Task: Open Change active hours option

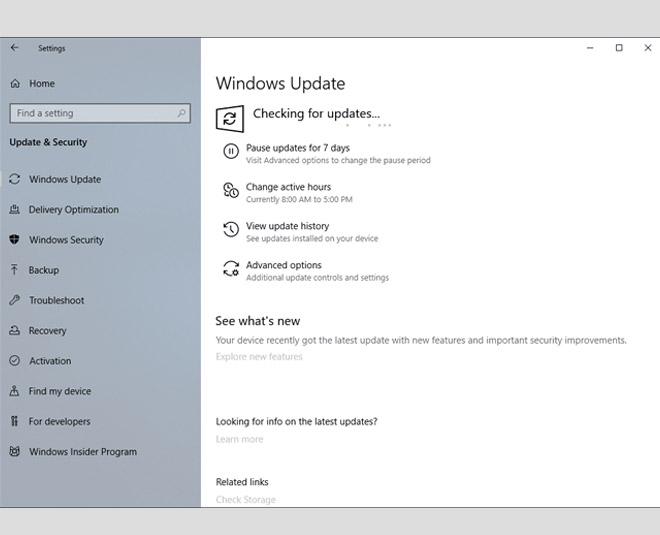Action: (288, 187)
